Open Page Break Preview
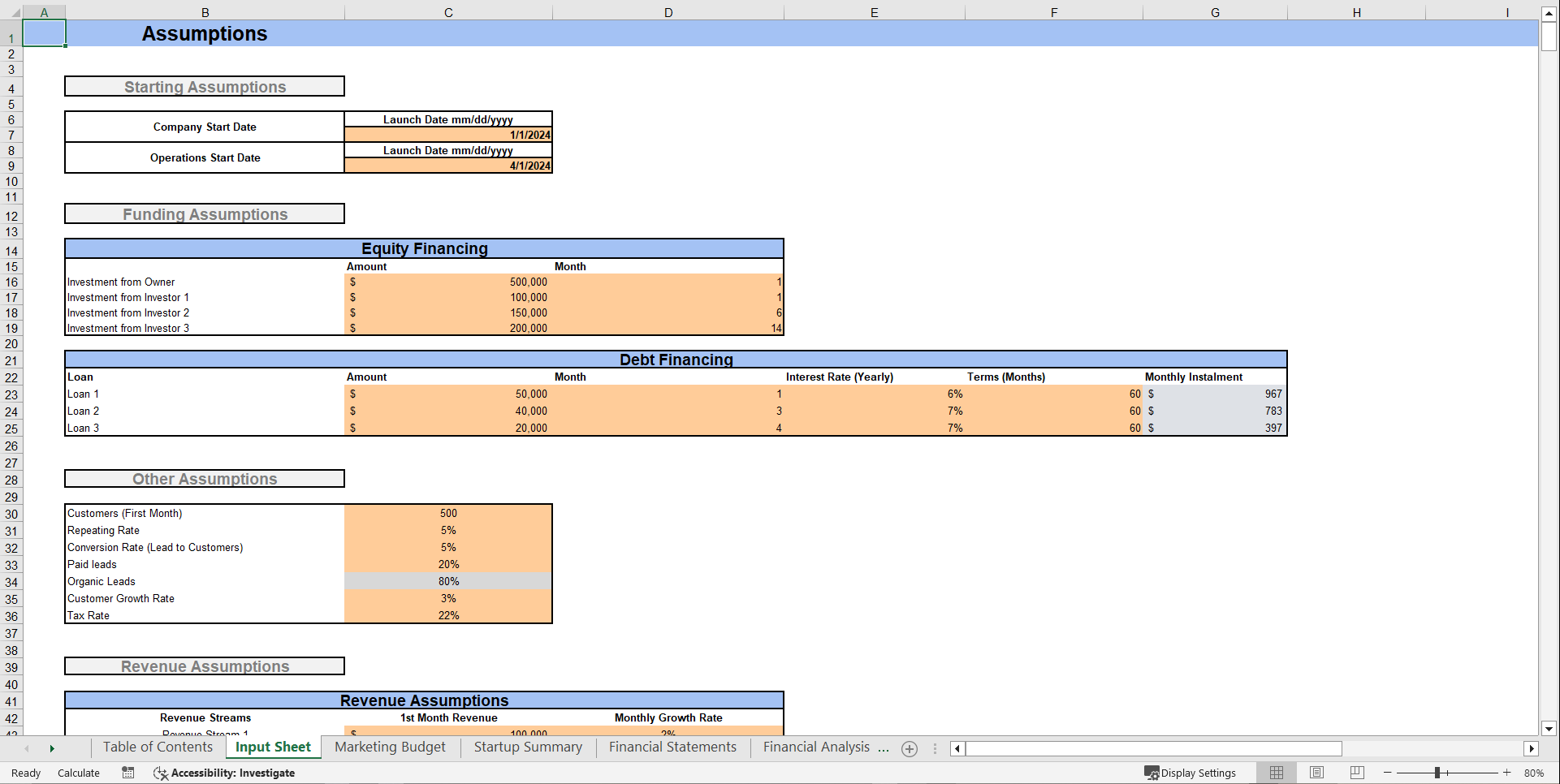The height and width of the screenshot is (784, 1560). (x=1357, y=773)
